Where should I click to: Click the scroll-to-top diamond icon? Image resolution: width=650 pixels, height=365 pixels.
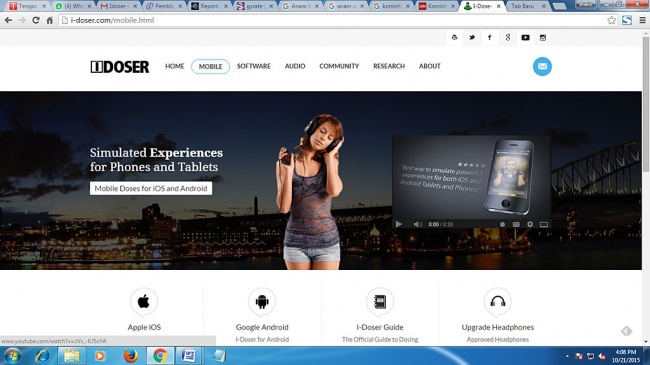point(626,331)
